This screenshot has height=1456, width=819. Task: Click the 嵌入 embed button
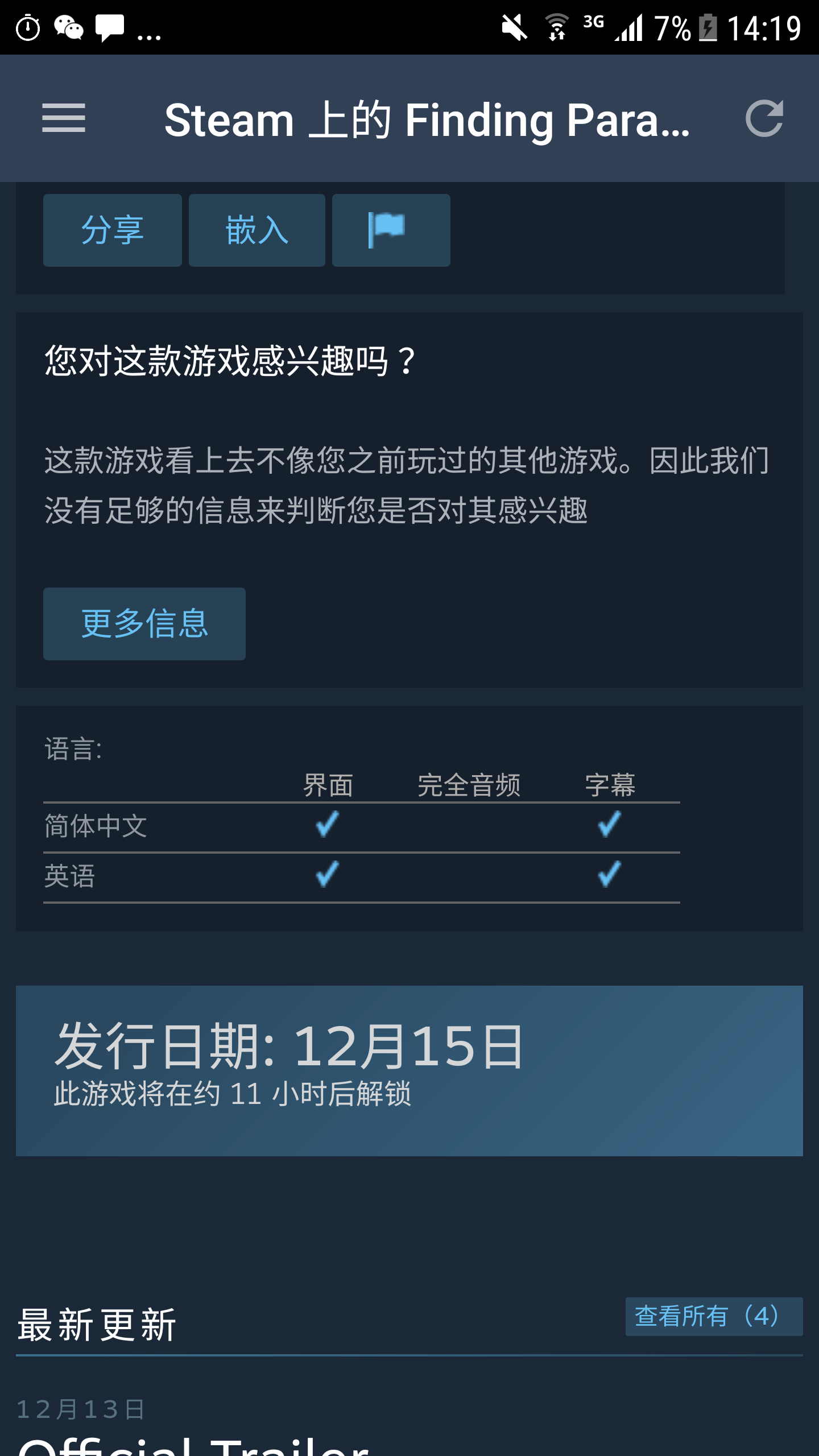257,230
